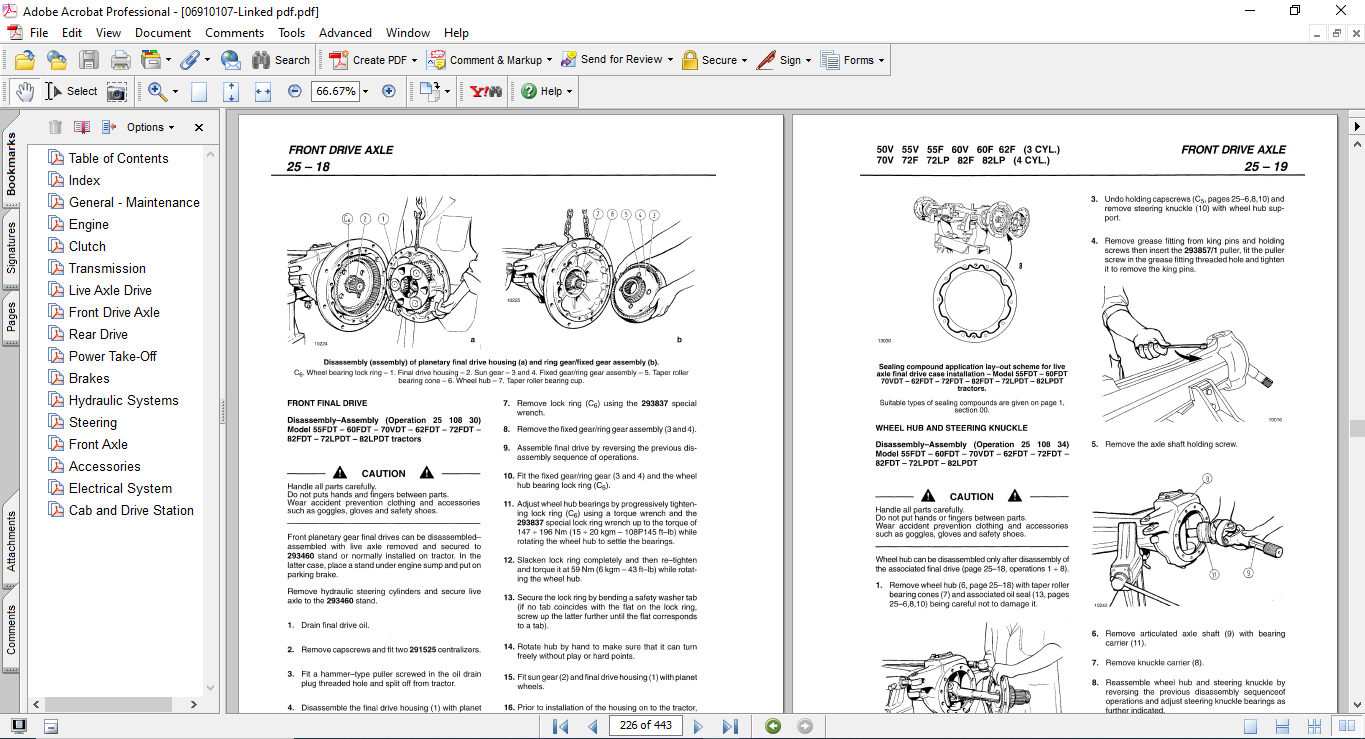The width and height of the screenshot is (1365, 739).
Task: Open the Hydraulic Systems bookmark
Action: [x=123, y=400]
